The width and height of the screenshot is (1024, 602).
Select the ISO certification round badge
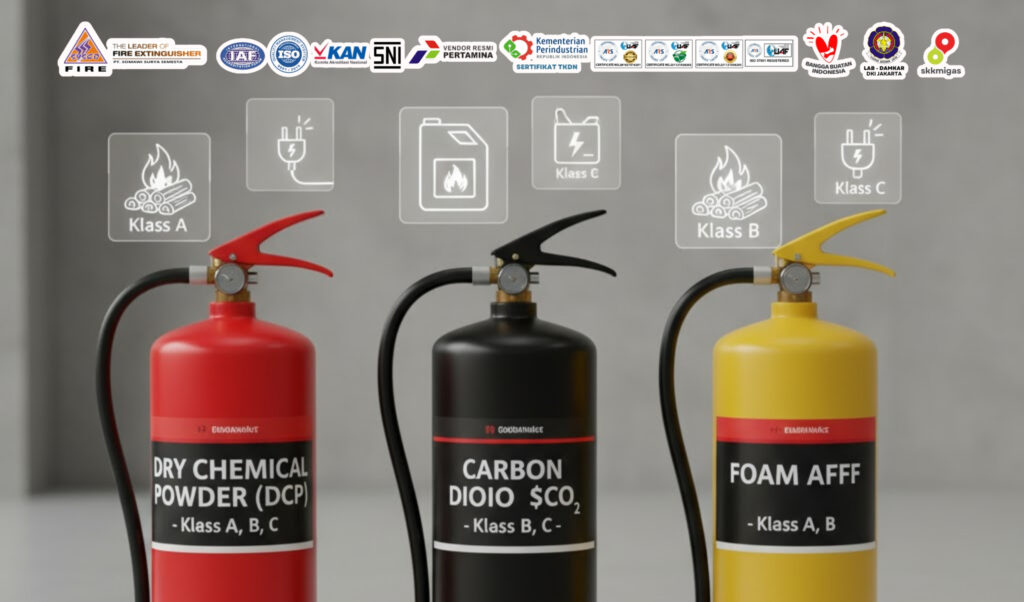coord(289,53)
